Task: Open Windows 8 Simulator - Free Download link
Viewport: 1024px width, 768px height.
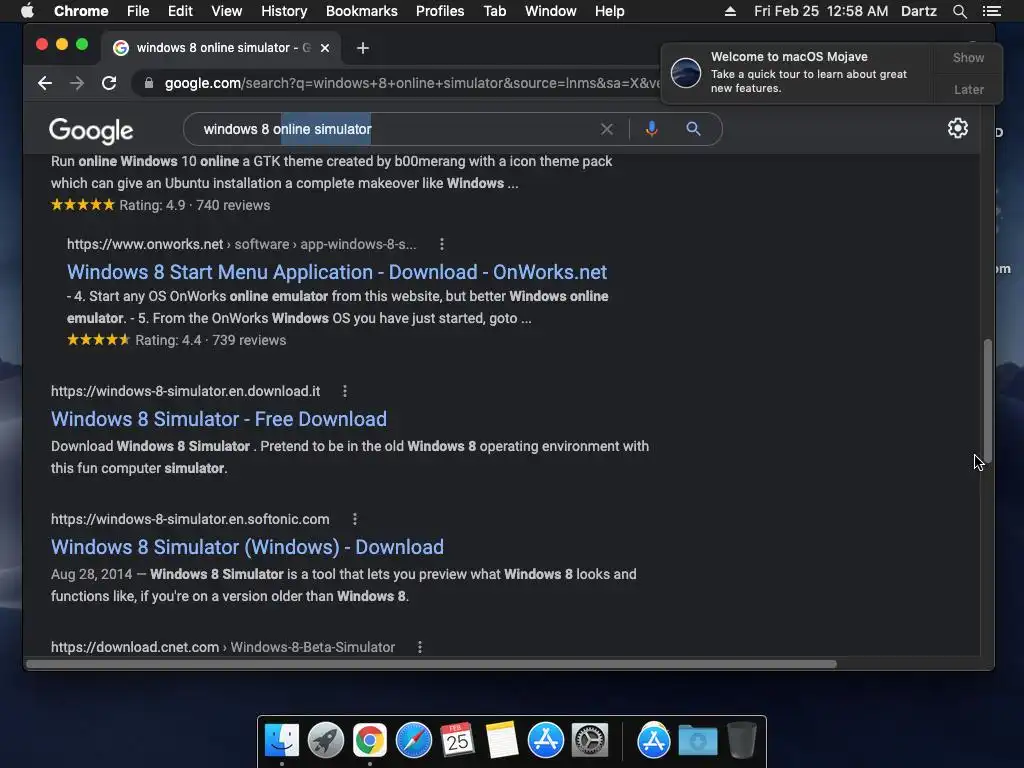Action: (219, 419)
